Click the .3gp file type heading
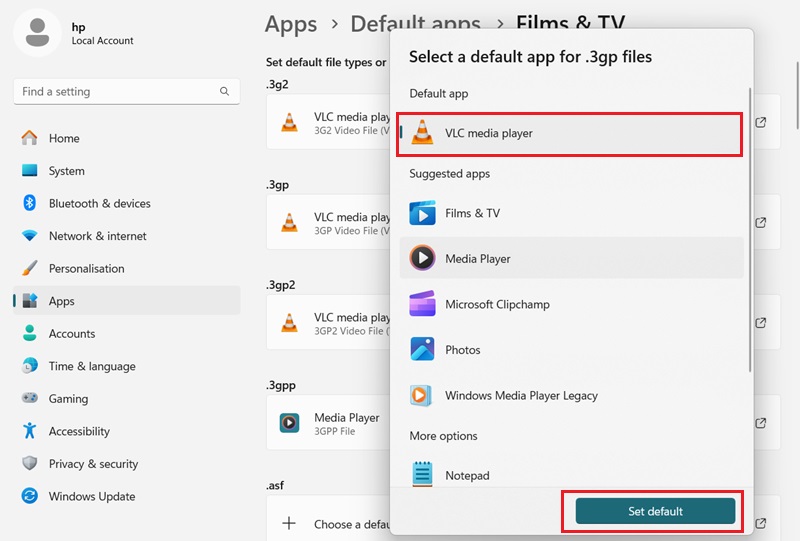The width and height of the screenshot is (800, 541). [278, 185]
